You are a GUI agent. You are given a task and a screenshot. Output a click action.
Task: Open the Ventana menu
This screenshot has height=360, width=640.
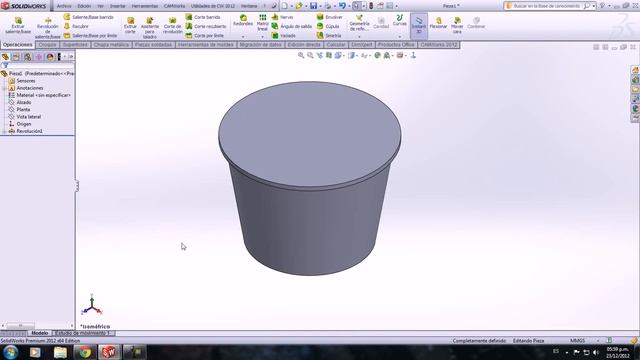point(249,6)
